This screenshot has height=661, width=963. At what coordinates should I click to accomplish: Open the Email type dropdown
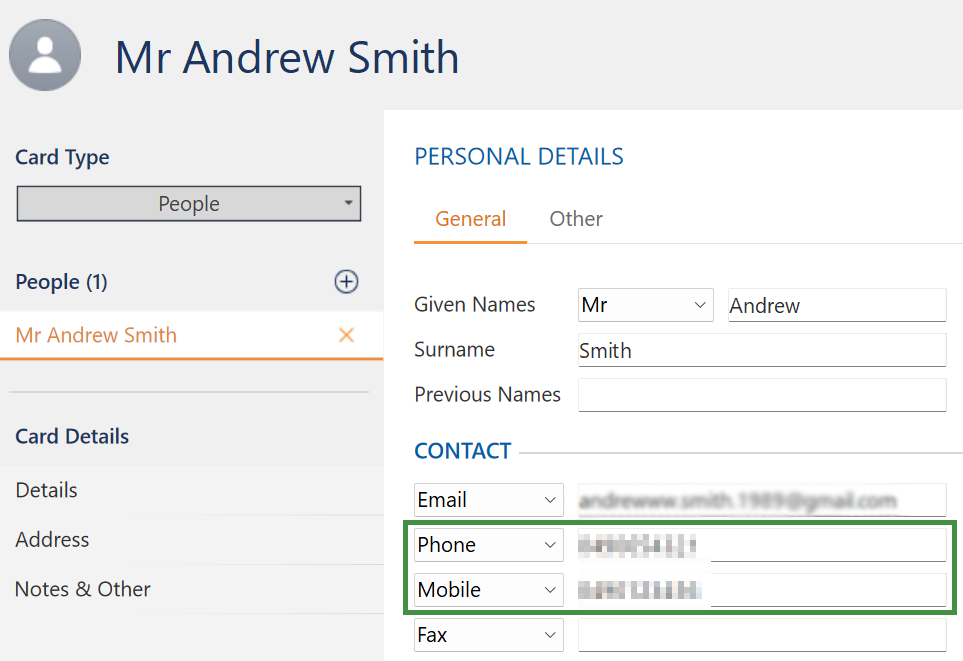pyautogui.click(x=488, y=500)
